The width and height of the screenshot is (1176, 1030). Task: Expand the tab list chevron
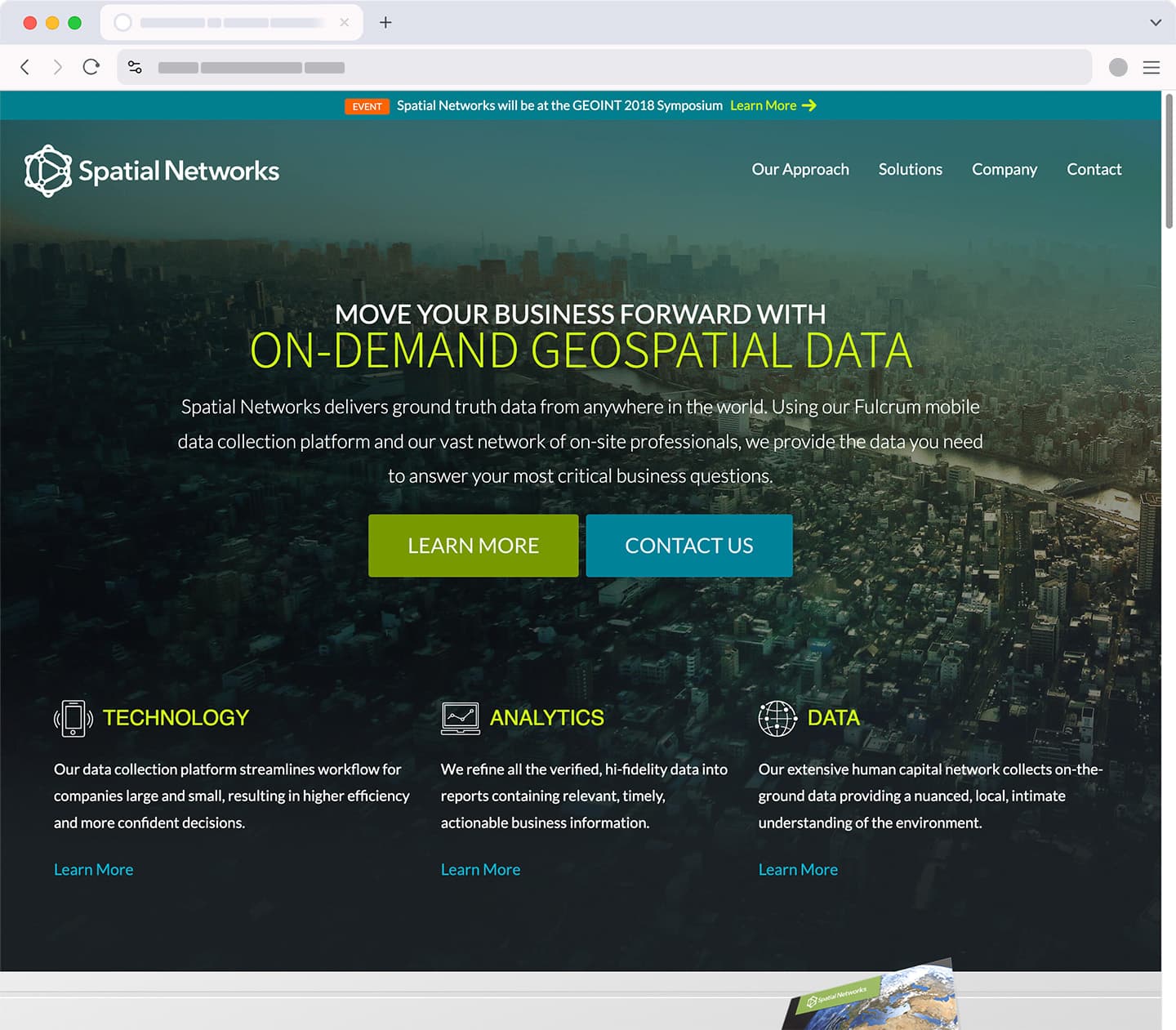[x=1156, y=22]
